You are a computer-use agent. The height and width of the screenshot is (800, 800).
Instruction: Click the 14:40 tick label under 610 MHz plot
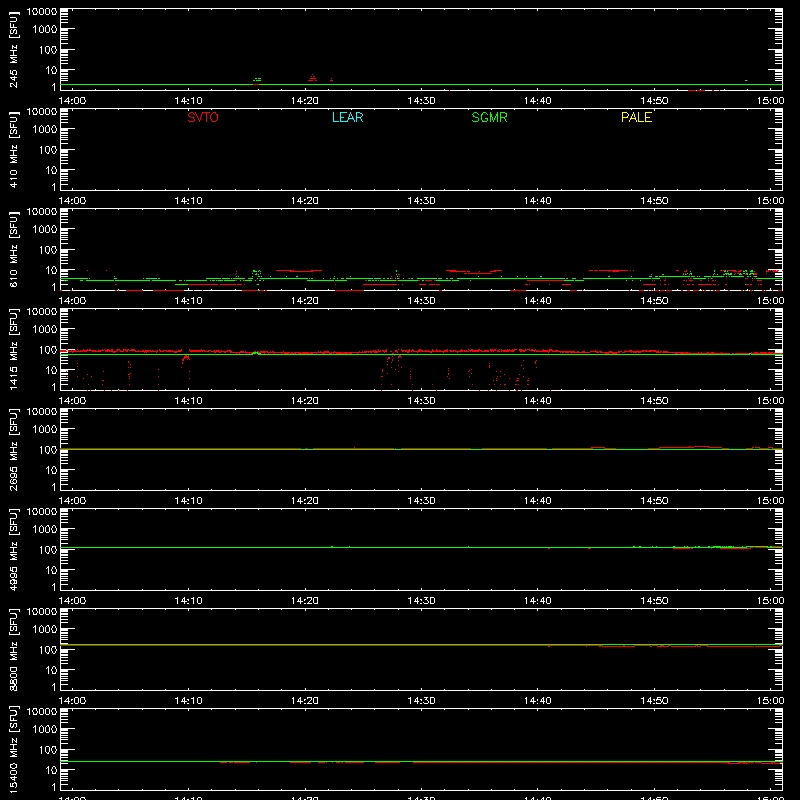(538, 301)
